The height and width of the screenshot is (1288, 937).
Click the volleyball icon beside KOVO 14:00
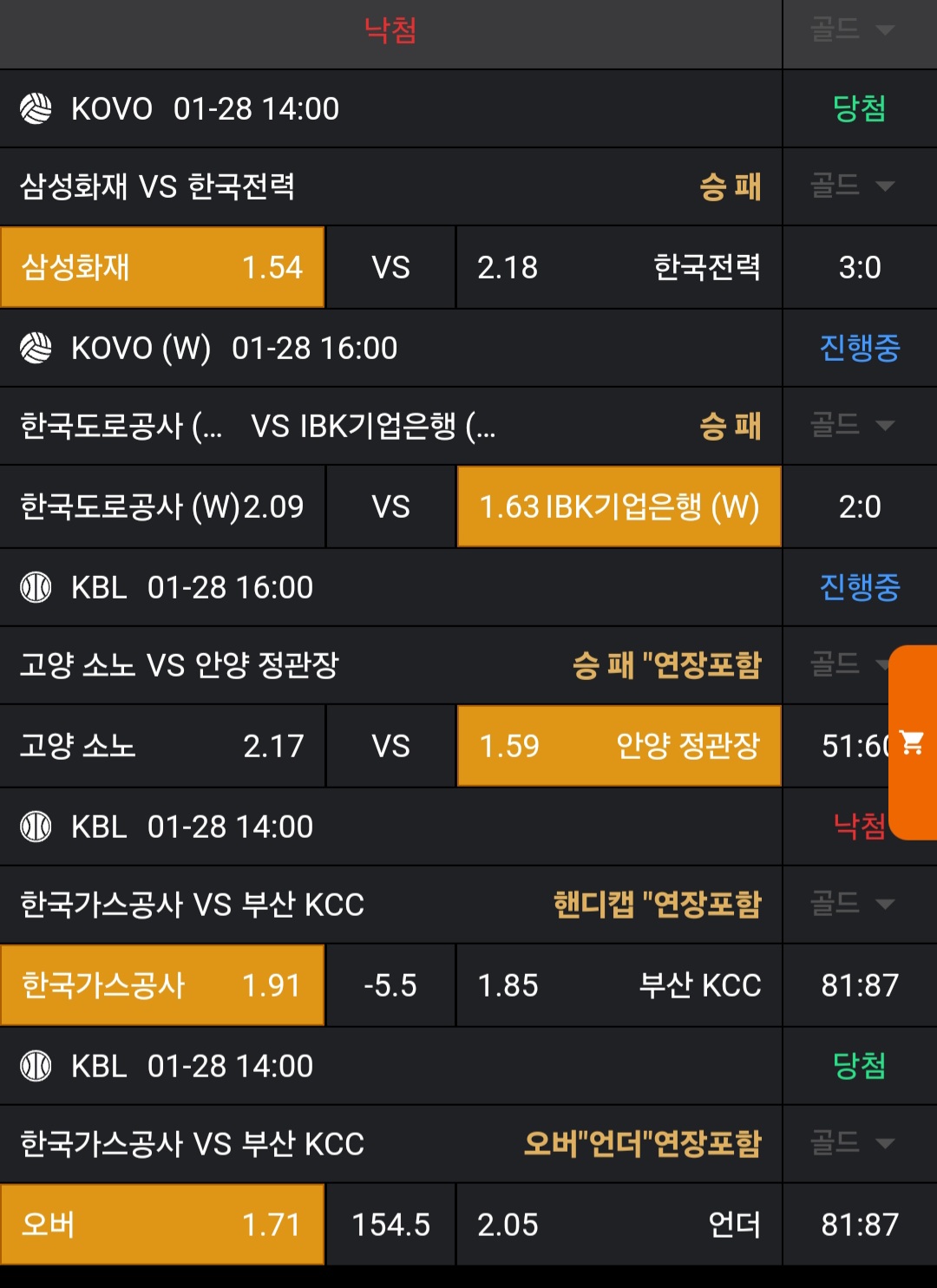(x=36, y=108)
